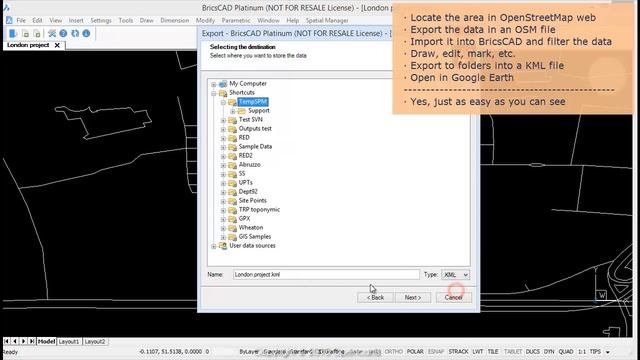Expand the User data sources node

[x=213, y=246]
